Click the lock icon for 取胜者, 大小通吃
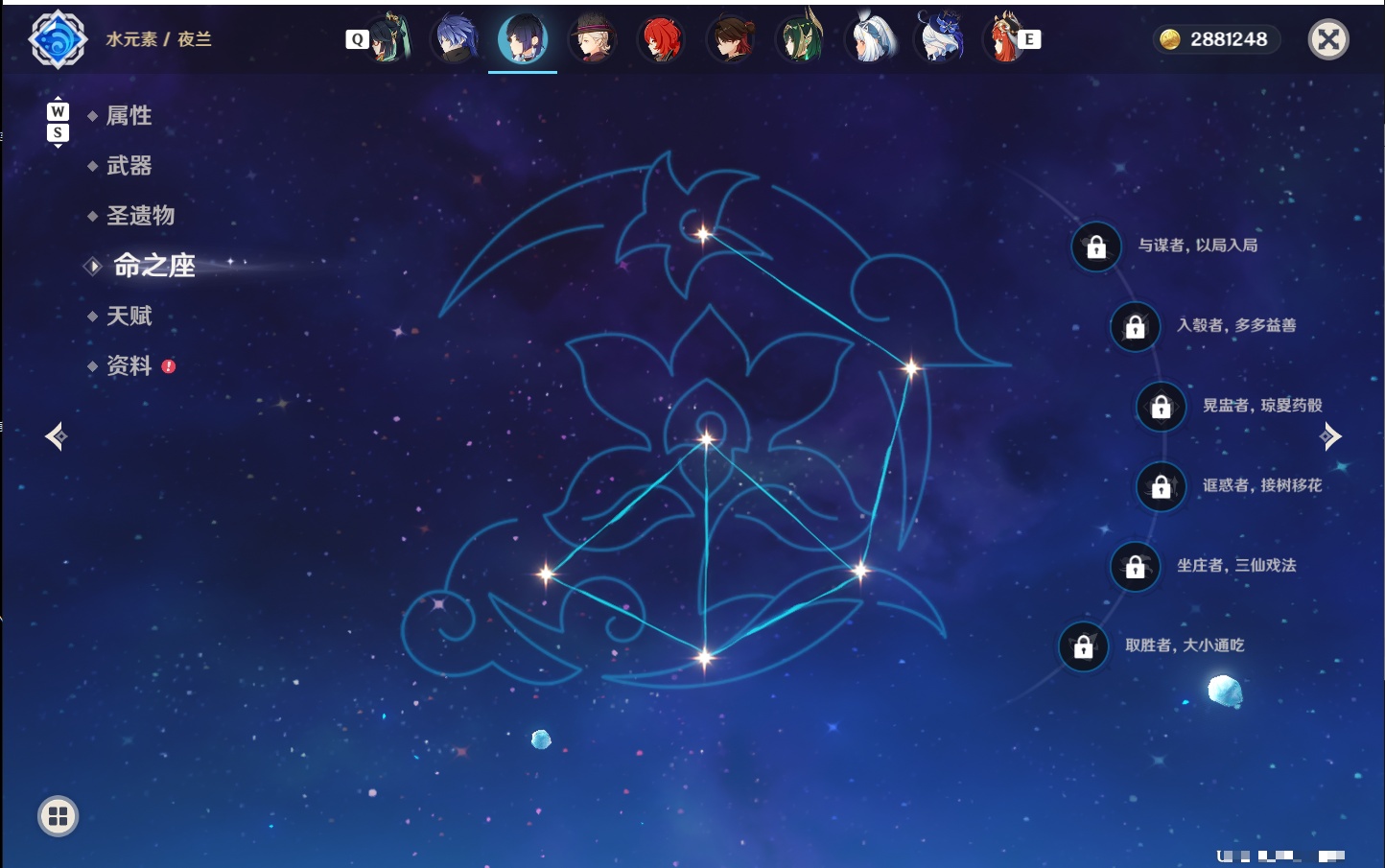 [1084, 646]
